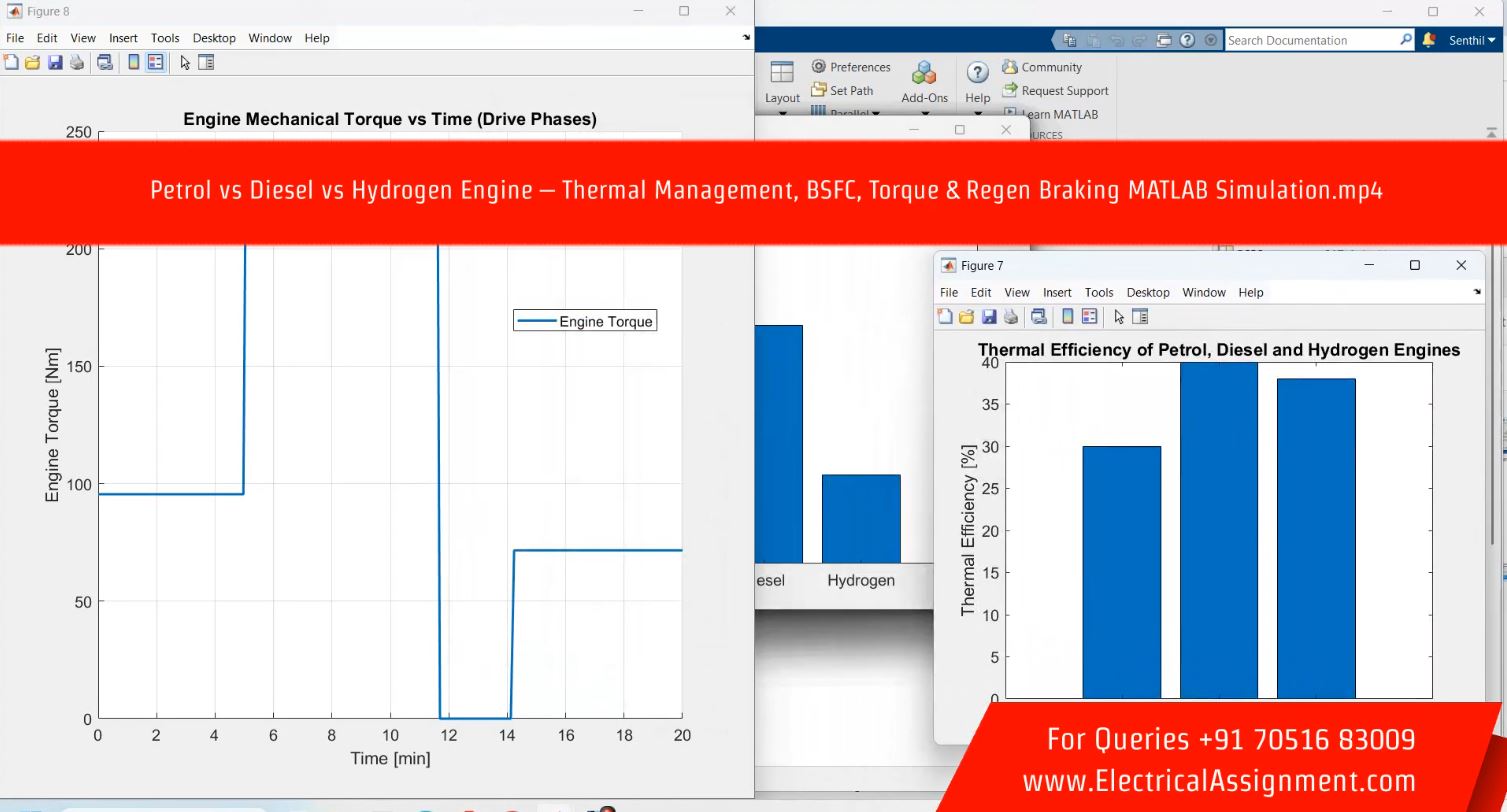This screenshot has height=812, width=1507.
Task: Open Community link in MATLAB toolstrip
Action: point(1042,67)
